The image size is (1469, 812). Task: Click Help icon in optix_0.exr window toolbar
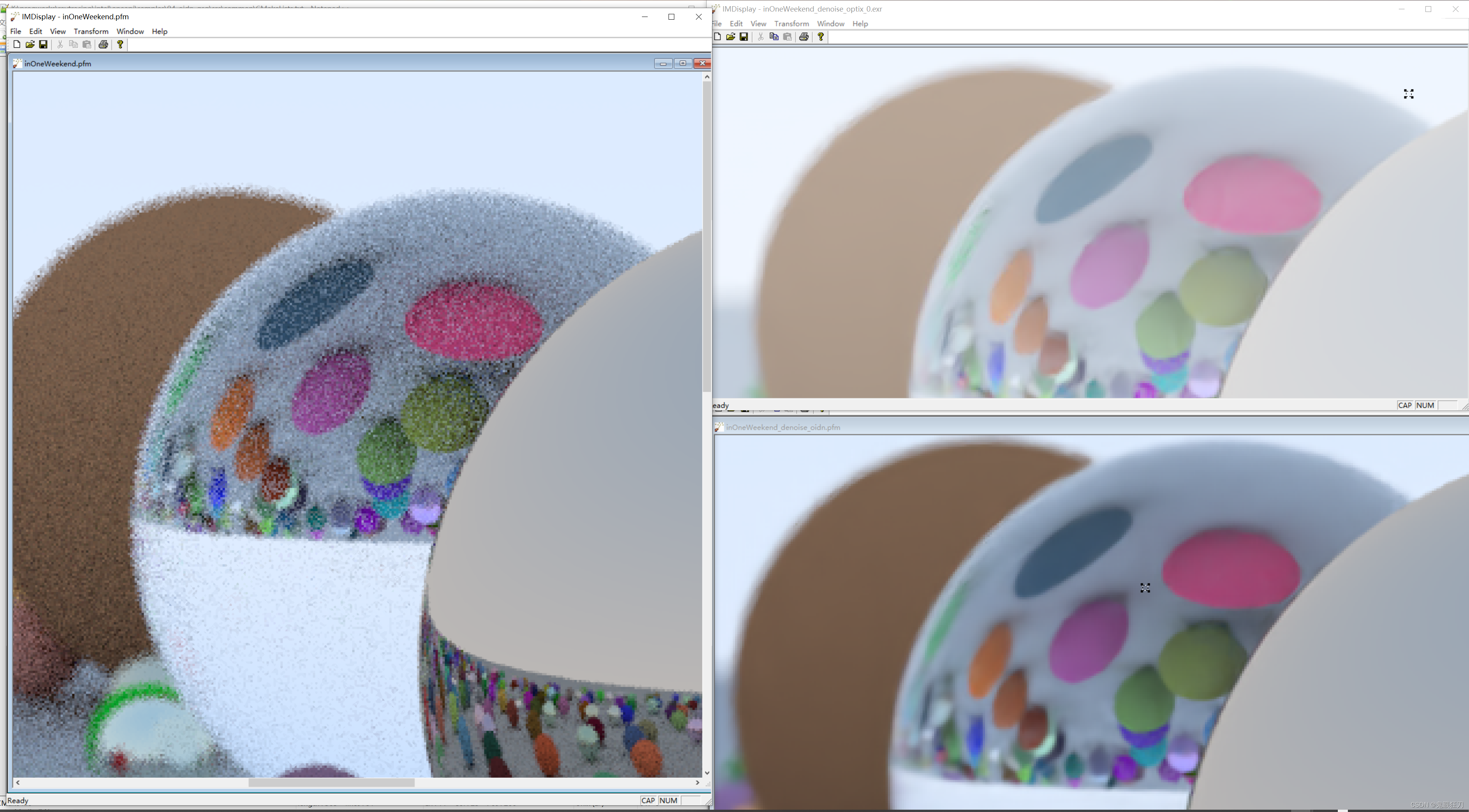pos(821,37)
